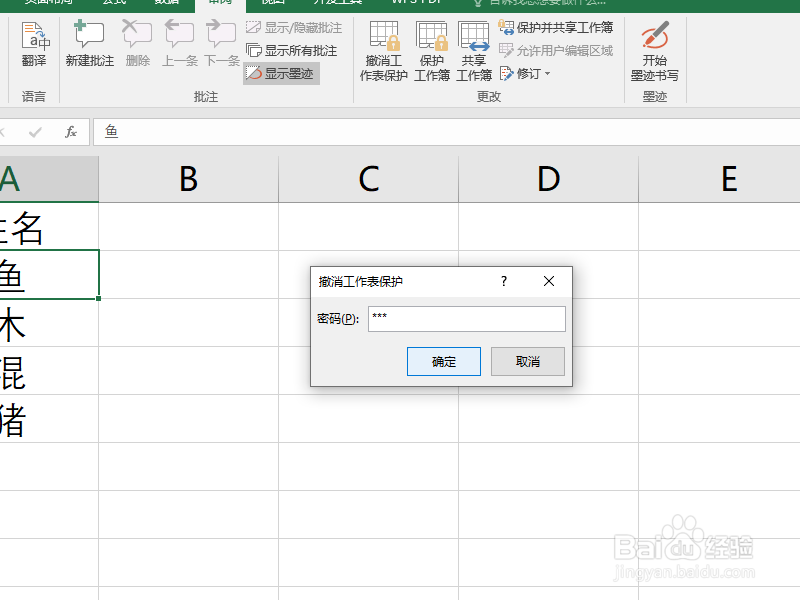Open the 开发工具 (Developer) tab

click(335, 5)
